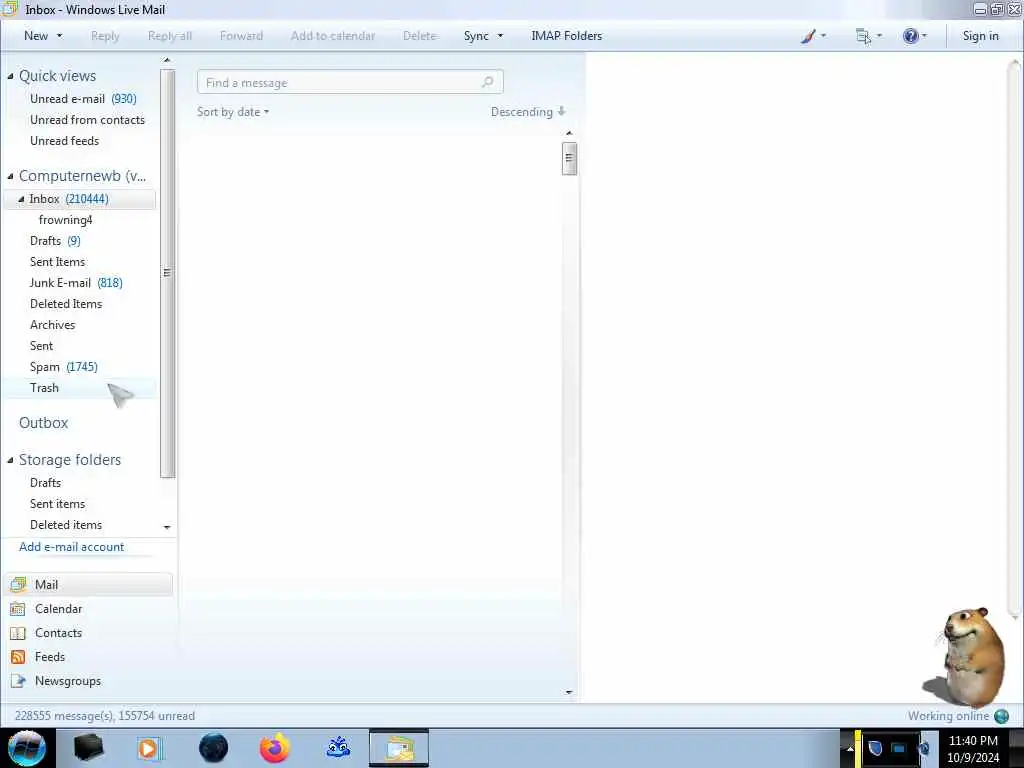
Task: Click the folder pane scrollbar thumb
Action: pyautogui.click(x=167, y=273)
